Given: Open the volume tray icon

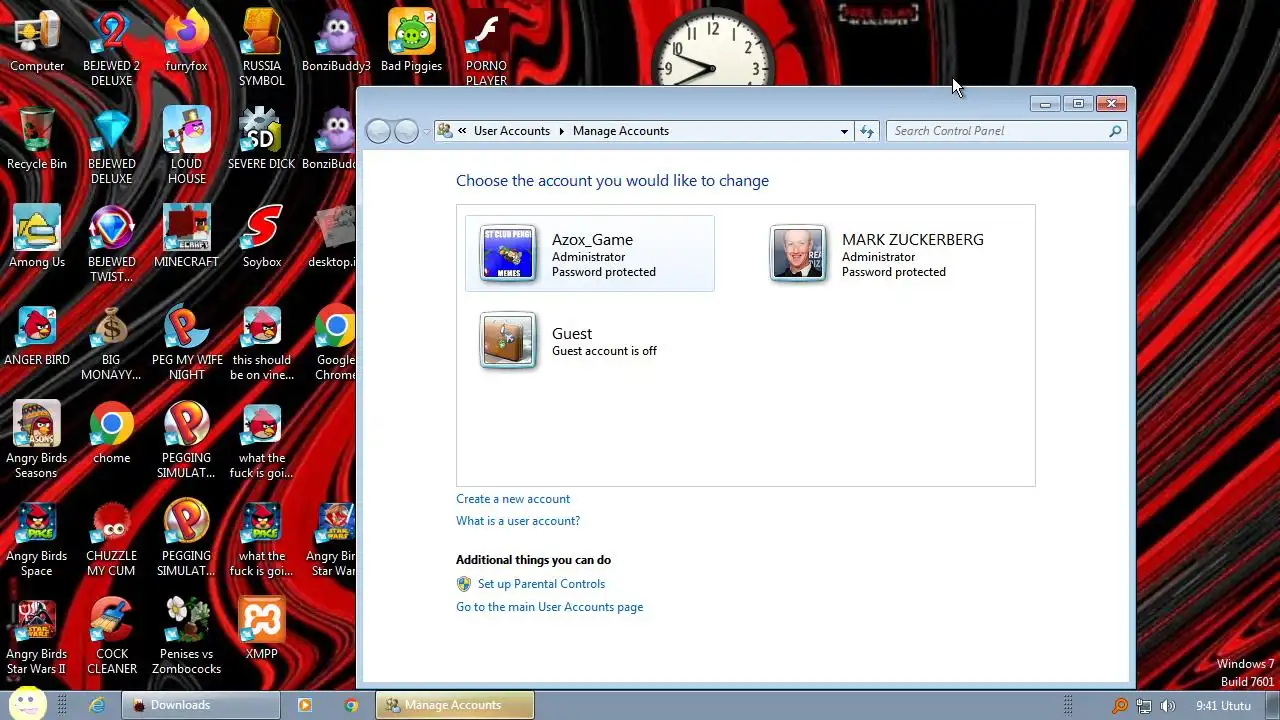Looking at the screenshot, I should [x=1167, y=706].
